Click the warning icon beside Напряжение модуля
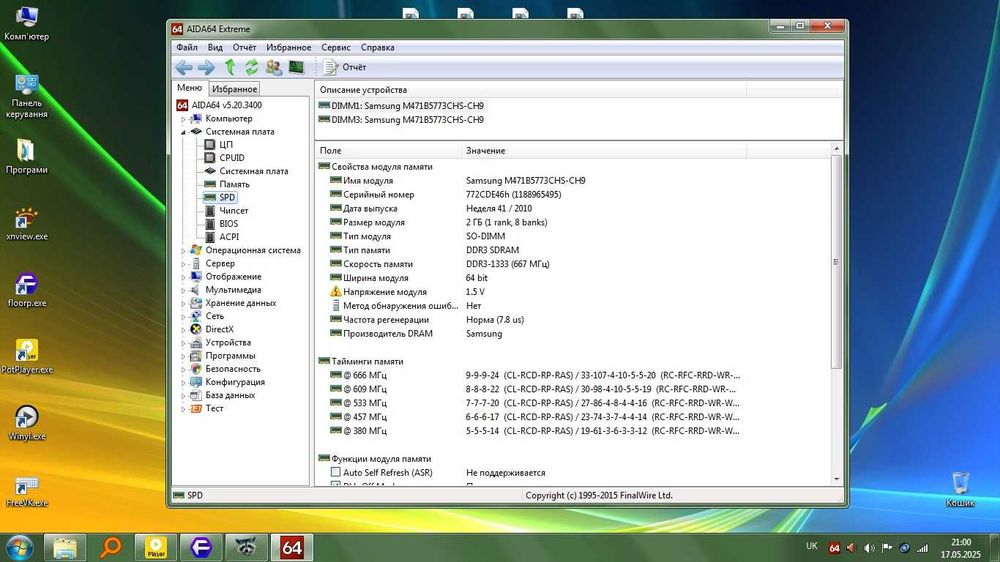 [x=335, y=292]
